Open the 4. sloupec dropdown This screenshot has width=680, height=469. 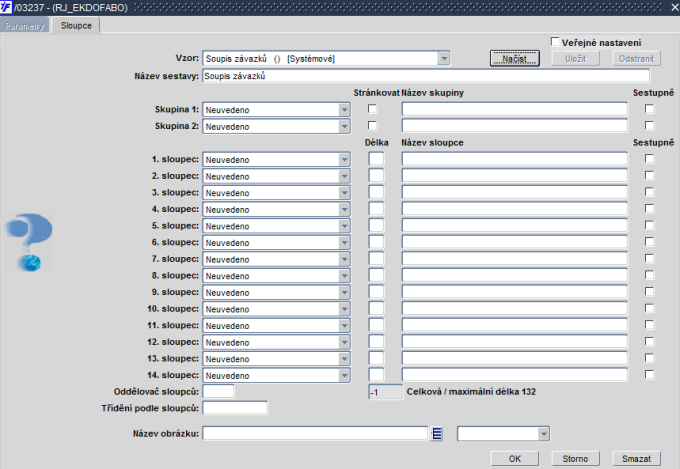click(x=344, y=210)
